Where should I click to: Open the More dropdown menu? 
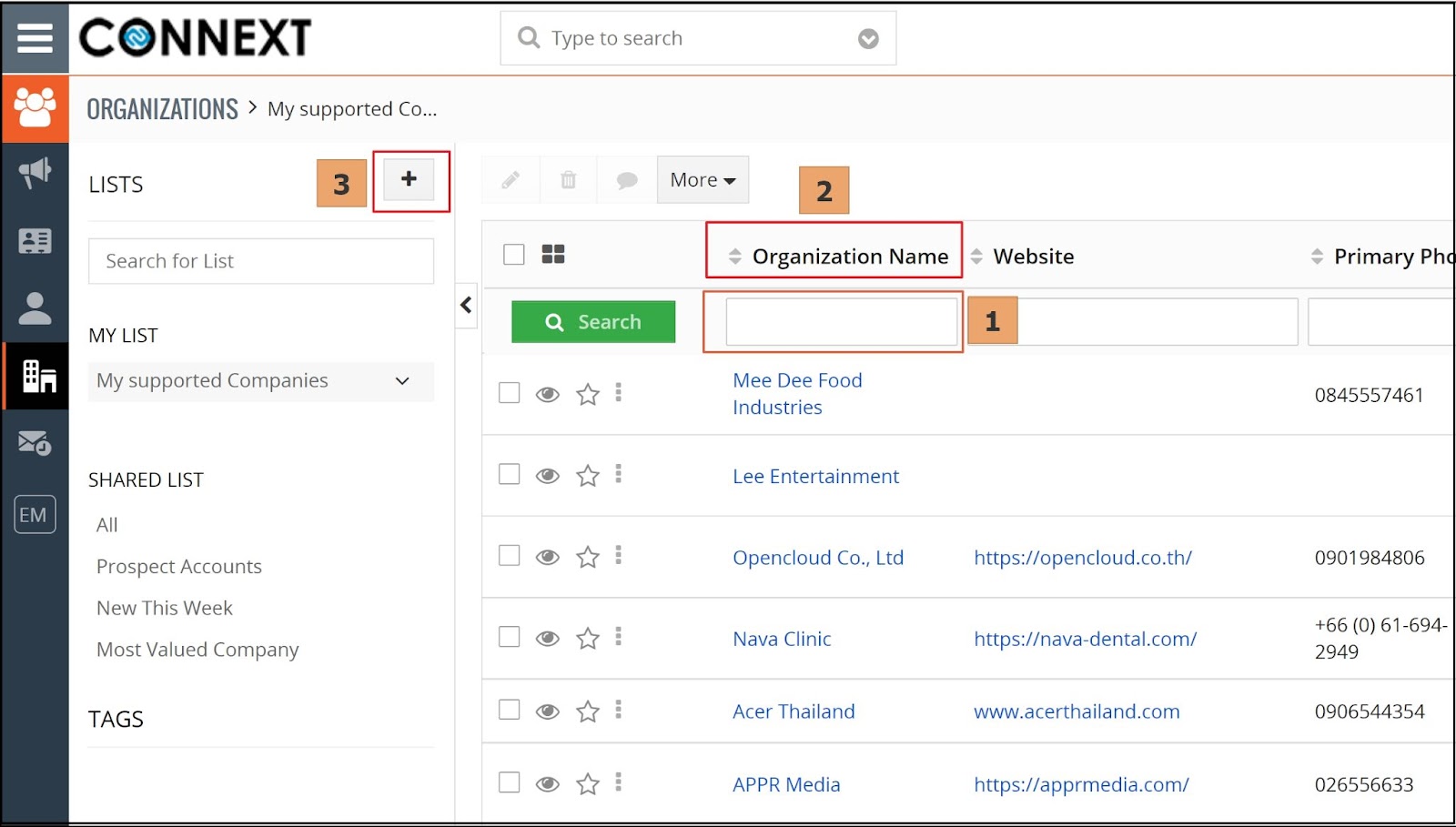[x=703, y=180]
